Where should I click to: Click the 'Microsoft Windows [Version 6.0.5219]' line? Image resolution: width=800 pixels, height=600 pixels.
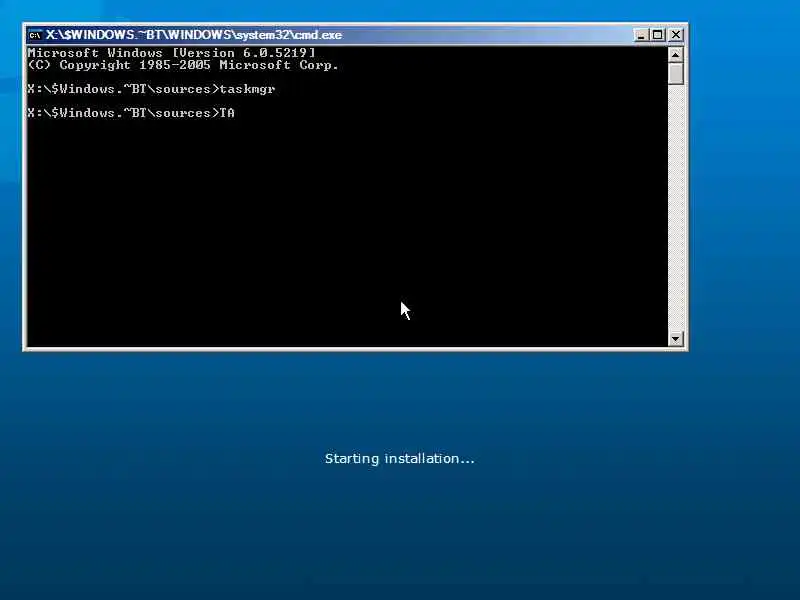[171, 53]
